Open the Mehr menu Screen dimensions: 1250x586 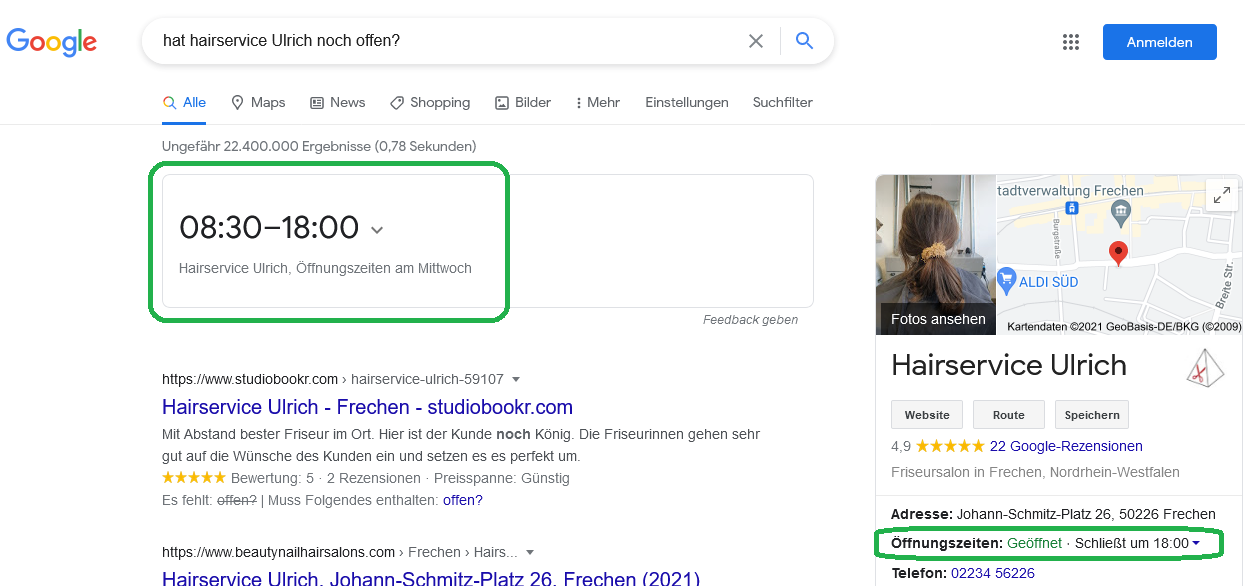pyautogui.click(x=598, y=102)
